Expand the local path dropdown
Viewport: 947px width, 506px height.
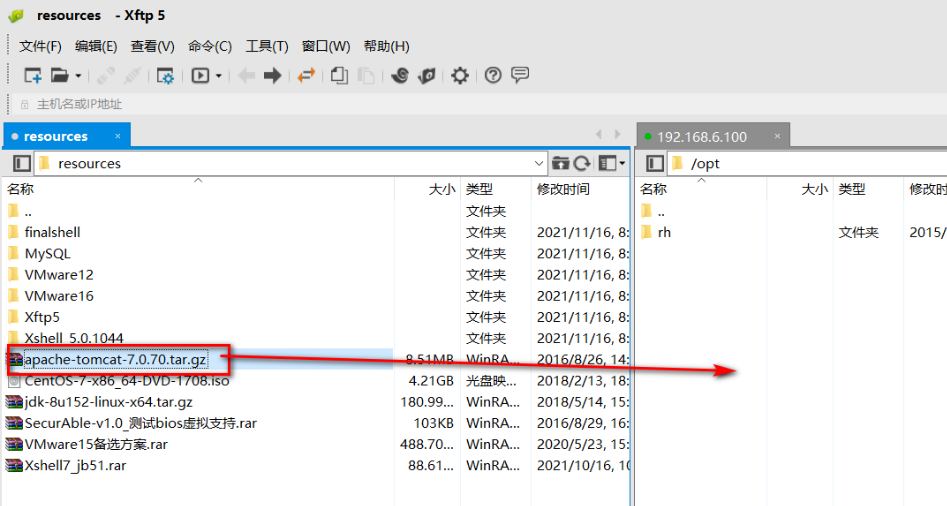pyautogui.click(x=540, y=163)
